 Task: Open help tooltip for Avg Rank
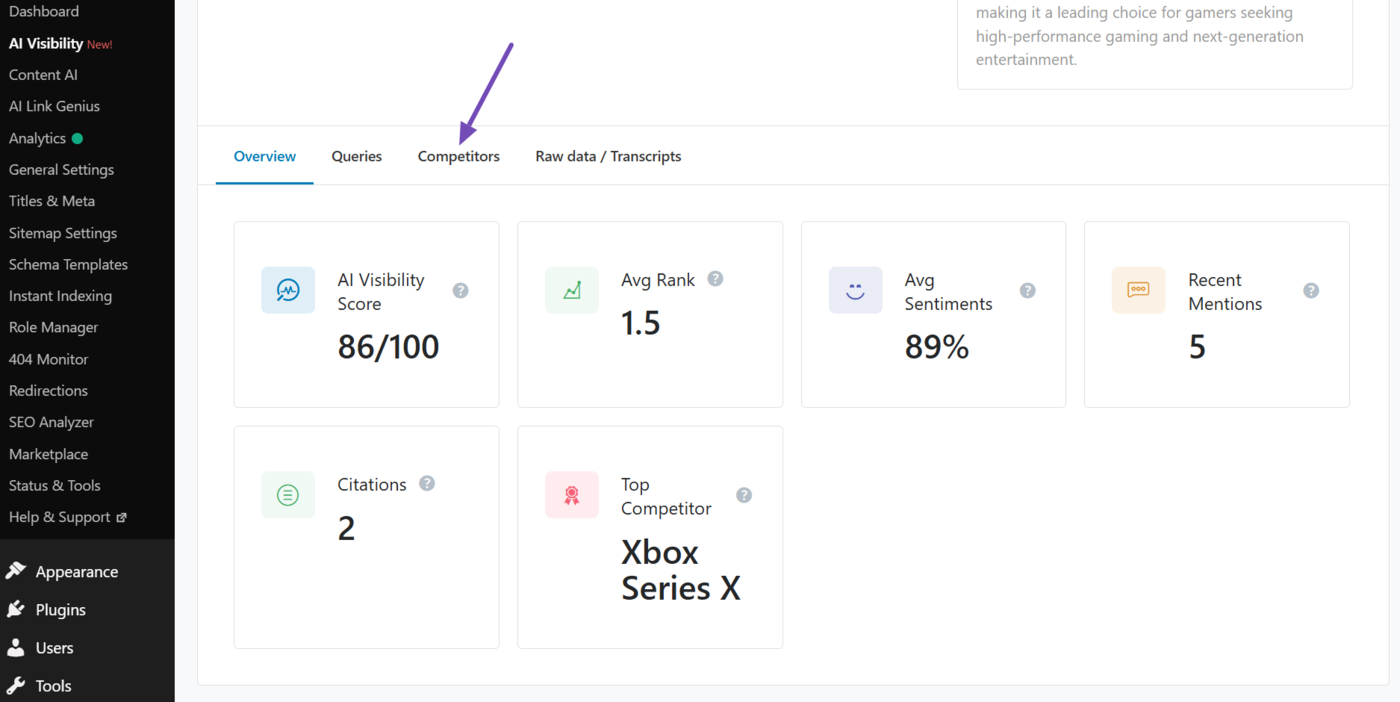[x=715, y=279]
